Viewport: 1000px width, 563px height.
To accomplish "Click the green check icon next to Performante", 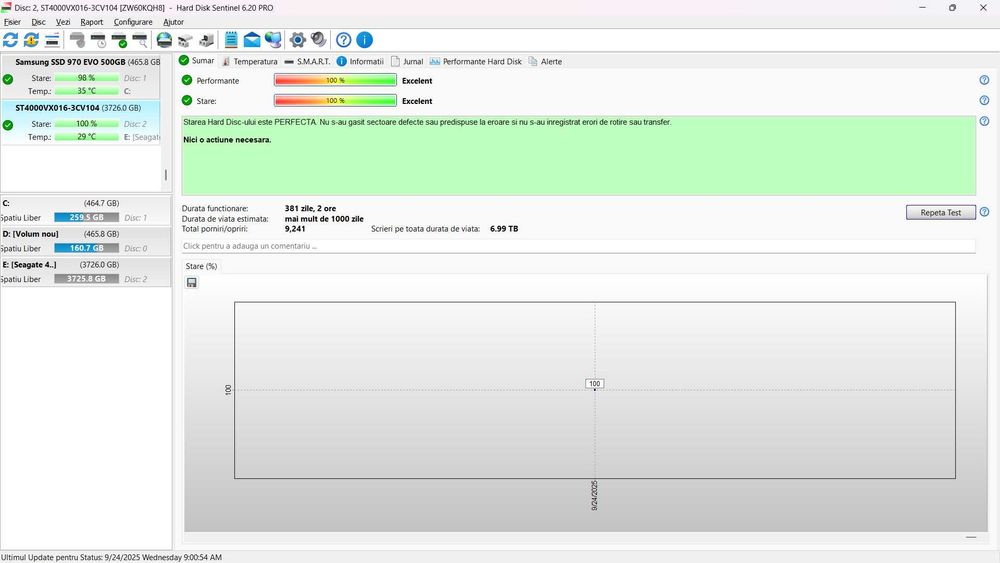I will [187, 80].
